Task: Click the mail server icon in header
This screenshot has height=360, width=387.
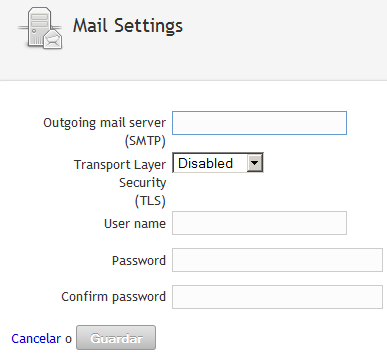Action: 40,28
